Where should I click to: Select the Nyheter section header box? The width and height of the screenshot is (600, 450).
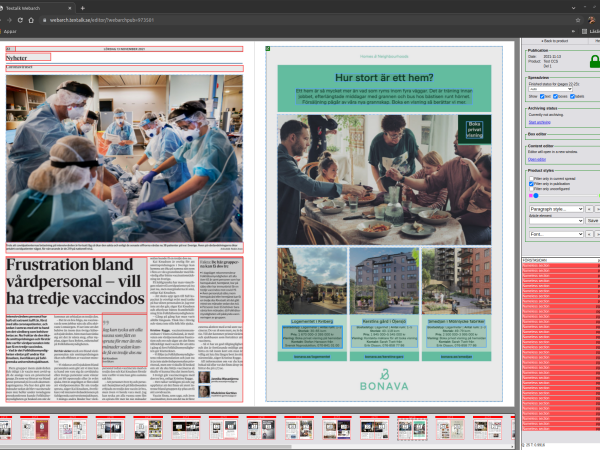point(28,58)
